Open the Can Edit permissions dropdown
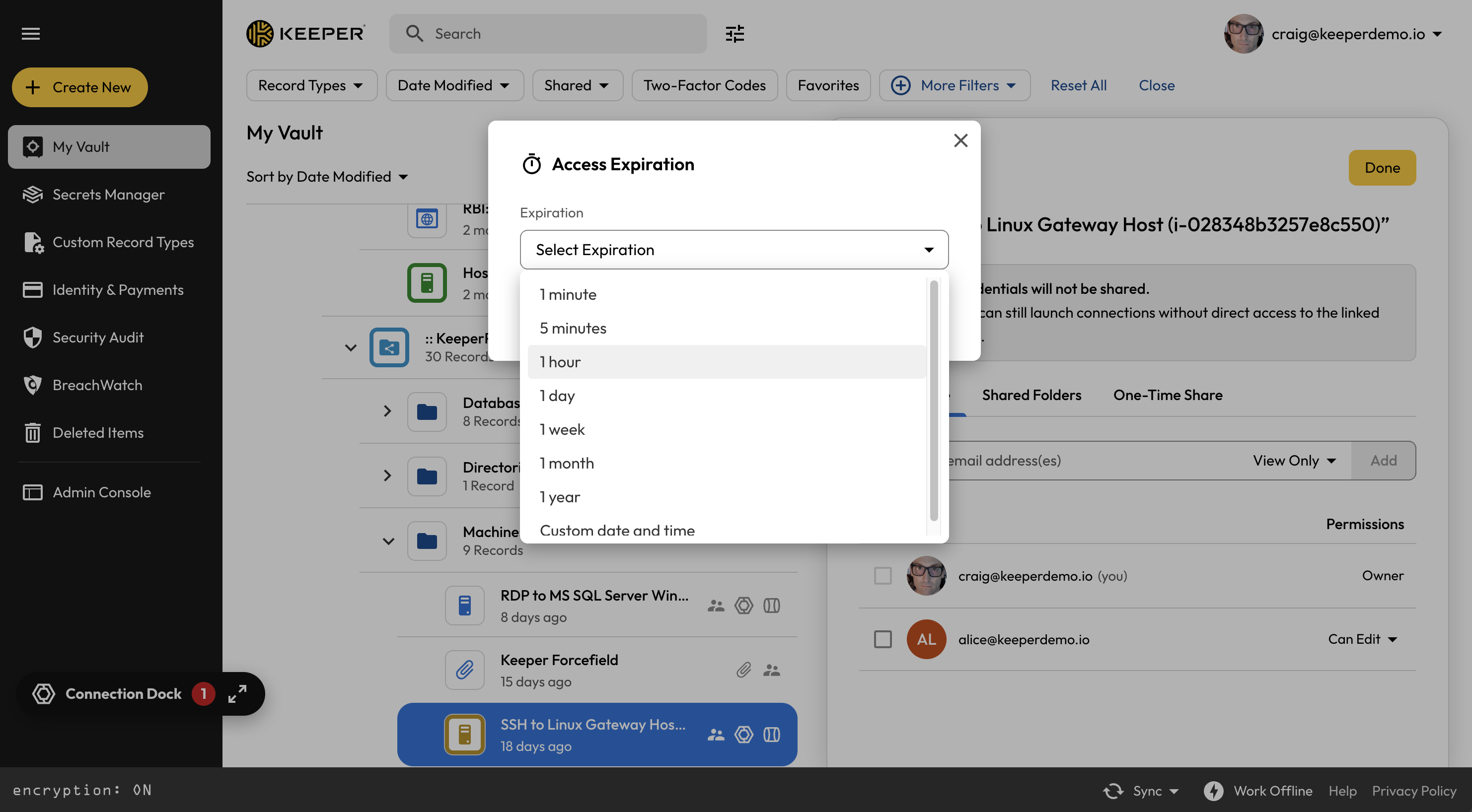 pos(1362,639)
